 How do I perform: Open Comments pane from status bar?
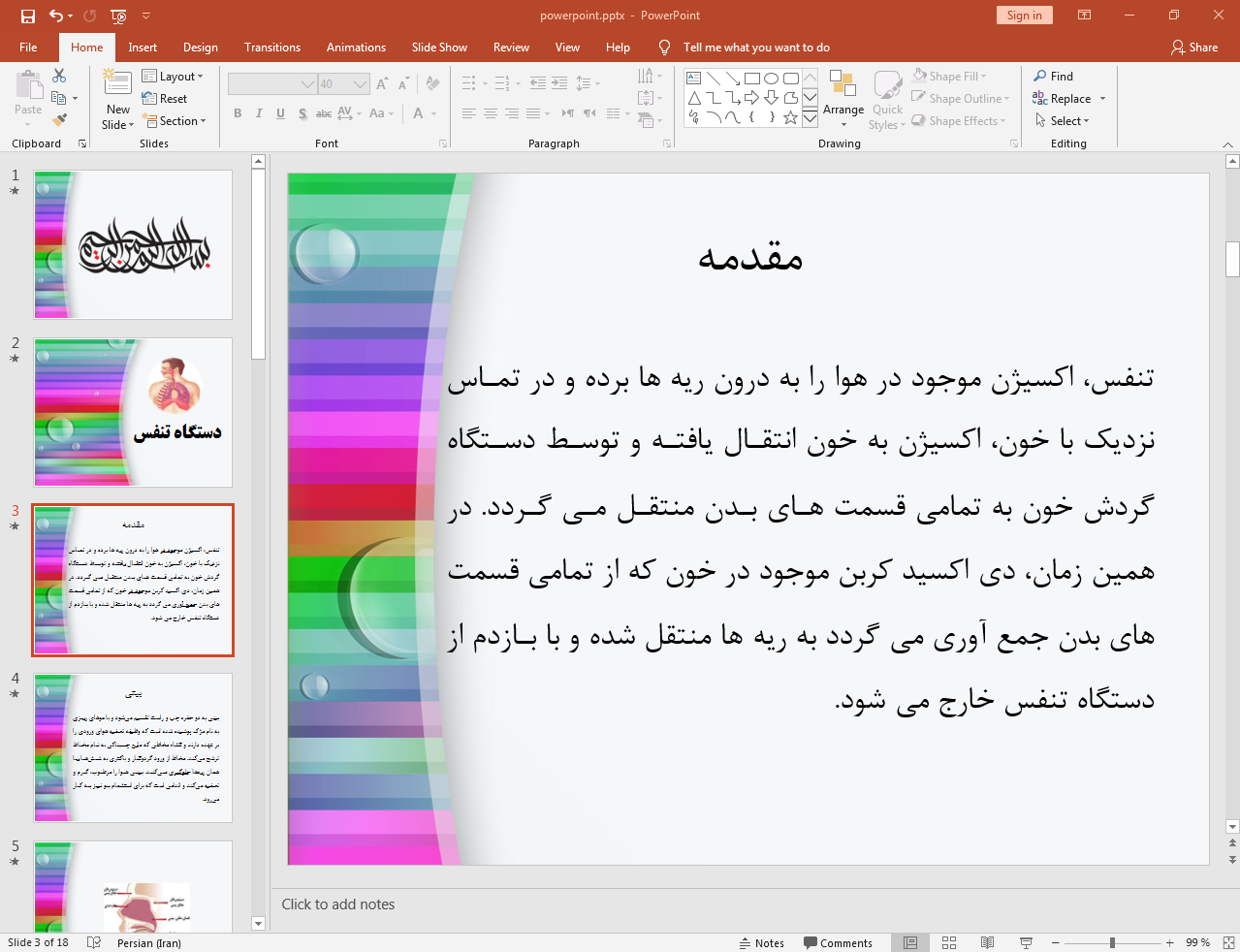[838, 943]
